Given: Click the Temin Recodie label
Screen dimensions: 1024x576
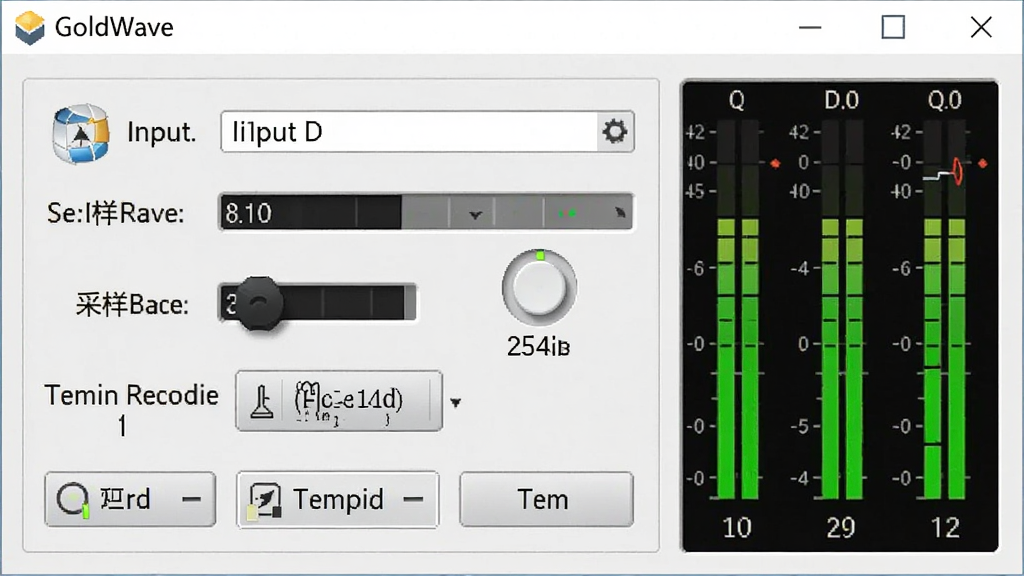Looking at the screenshot, I should click(x=131, y=396).
